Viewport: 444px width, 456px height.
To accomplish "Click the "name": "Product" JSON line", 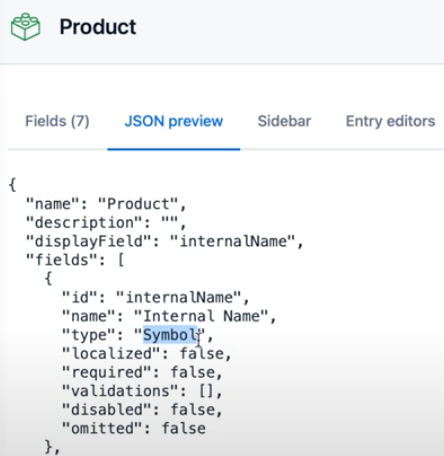I will tap(106, 204).
